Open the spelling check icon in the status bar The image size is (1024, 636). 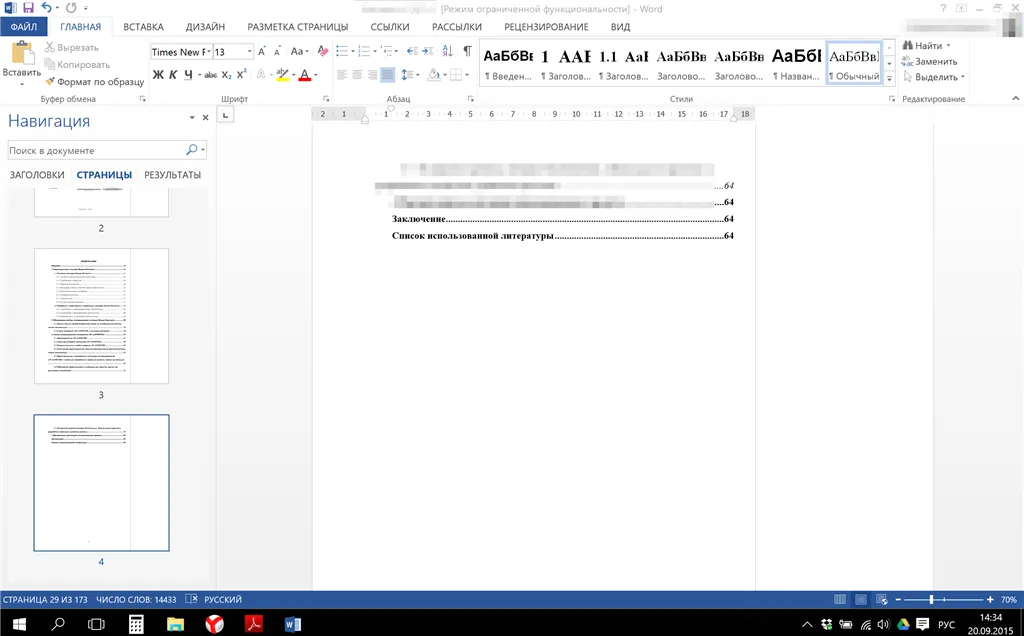click(191, 599)
